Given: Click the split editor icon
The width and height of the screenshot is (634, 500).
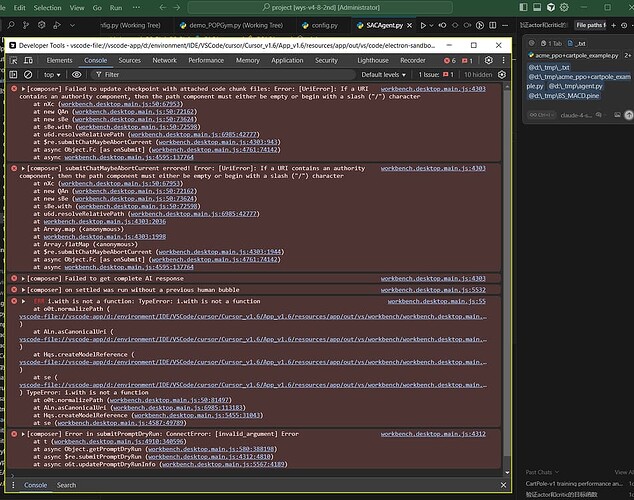Looking at the screenshot, I should tap(492, 25).
